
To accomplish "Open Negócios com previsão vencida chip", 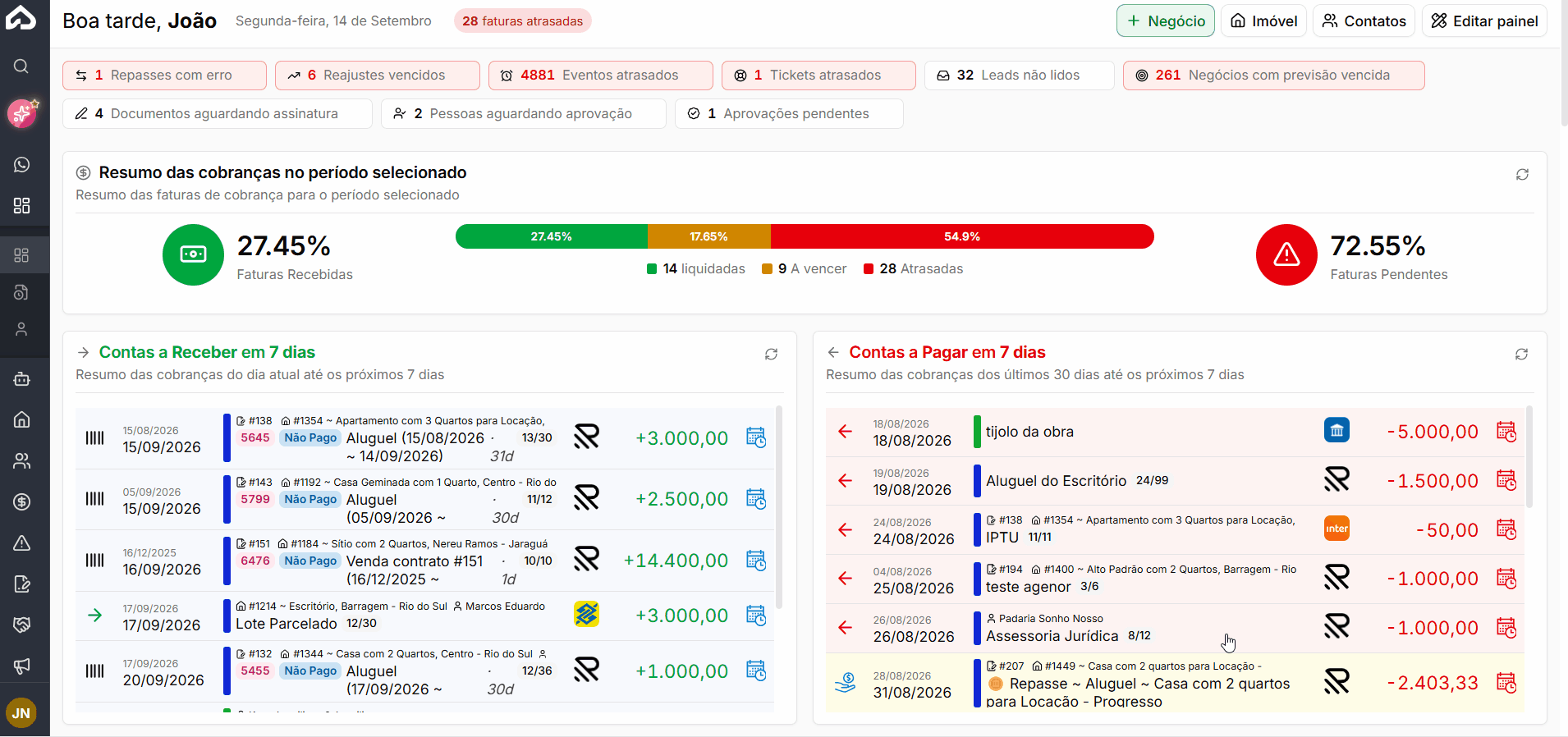I will 1273,76.
